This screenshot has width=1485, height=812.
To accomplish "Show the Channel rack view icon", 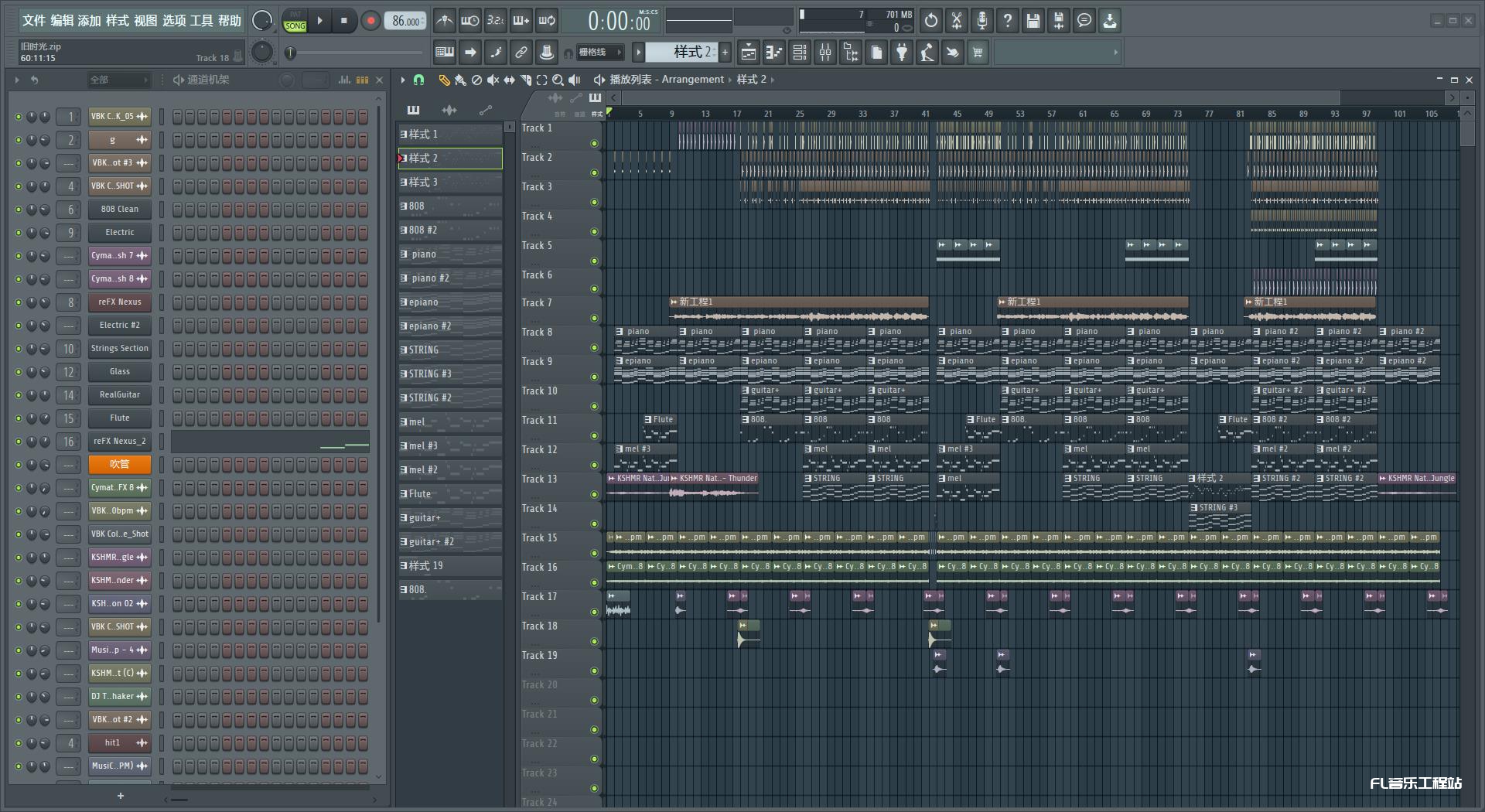I will pyautogui.click(x=800, y=53).
